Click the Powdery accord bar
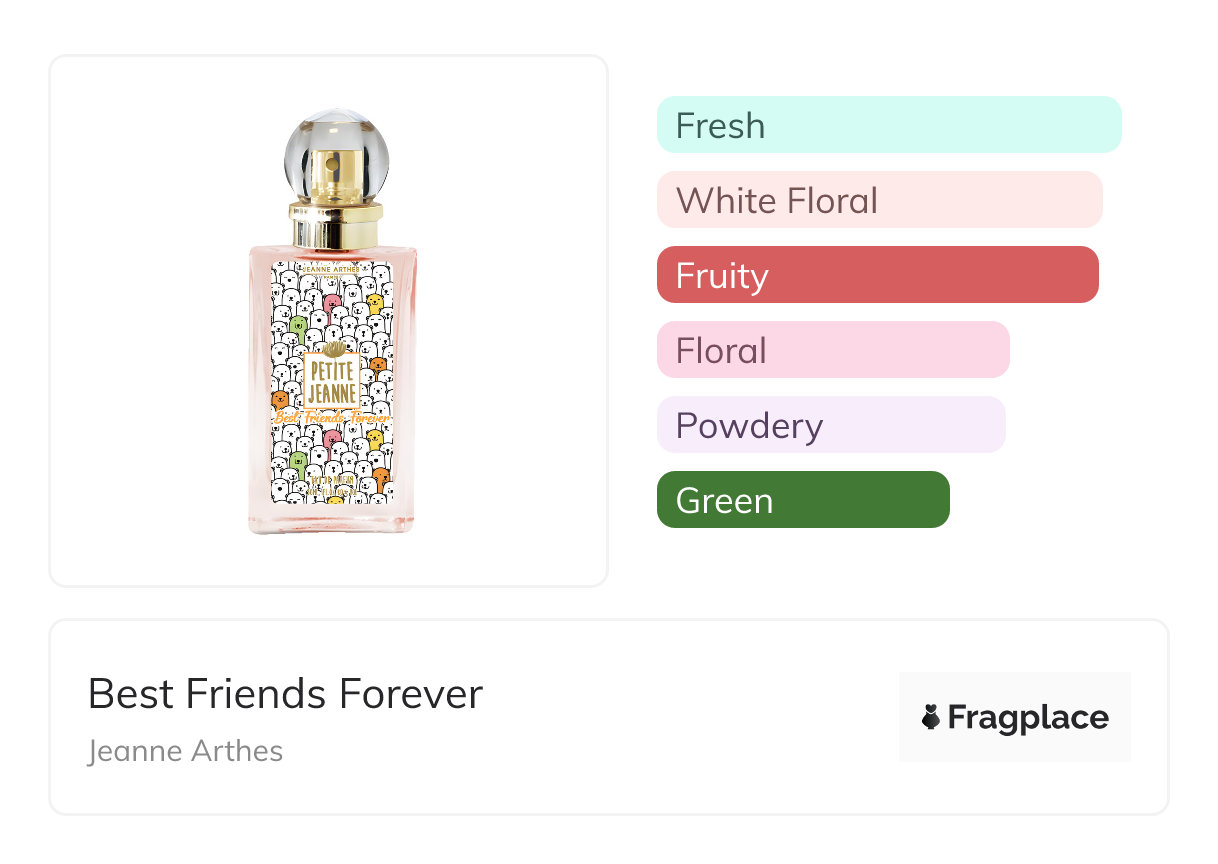This screenshot has width=1218, height=864. pos(831,425)
